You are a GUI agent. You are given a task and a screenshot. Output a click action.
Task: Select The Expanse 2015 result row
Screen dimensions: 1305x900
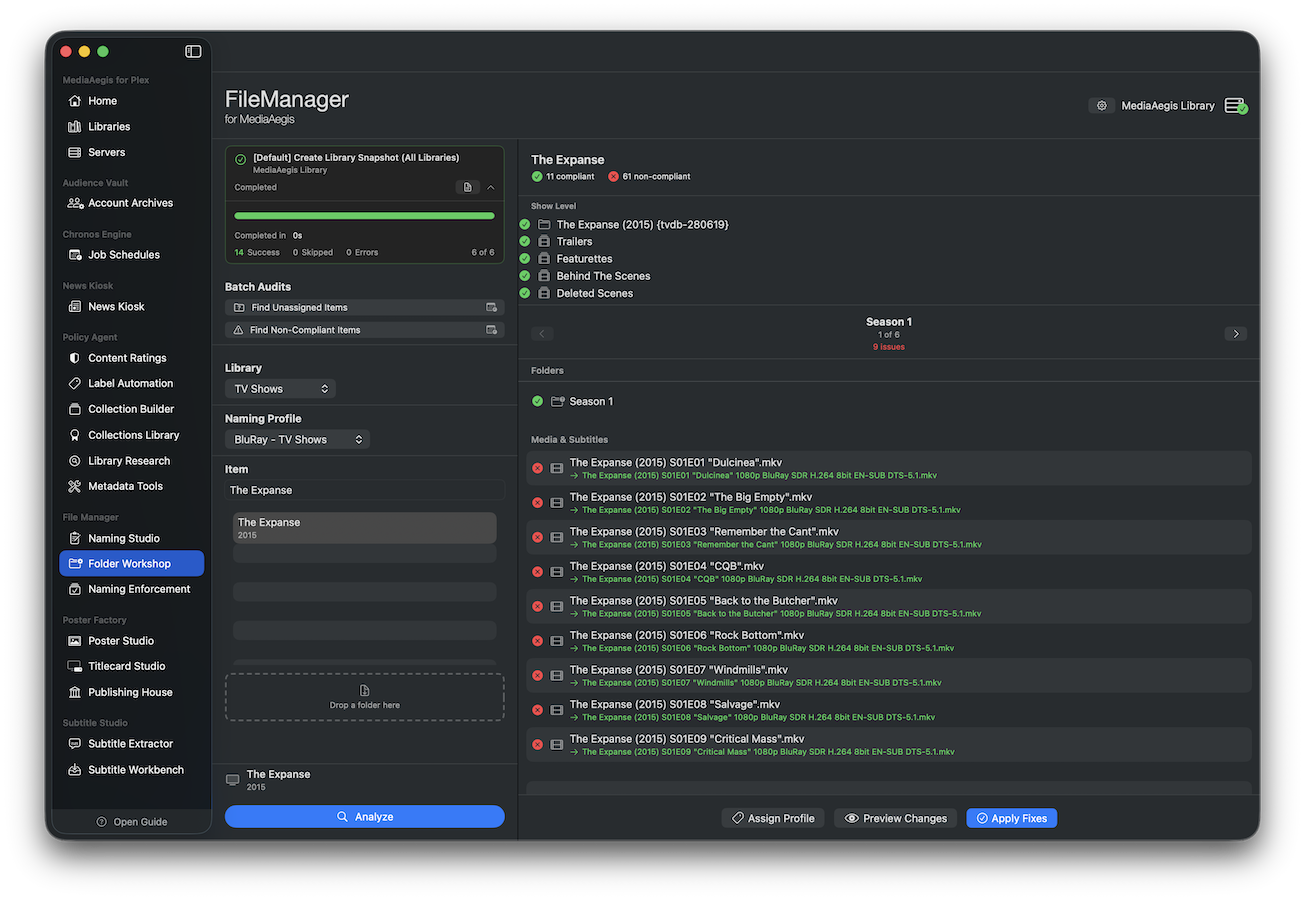pos(365,528)
